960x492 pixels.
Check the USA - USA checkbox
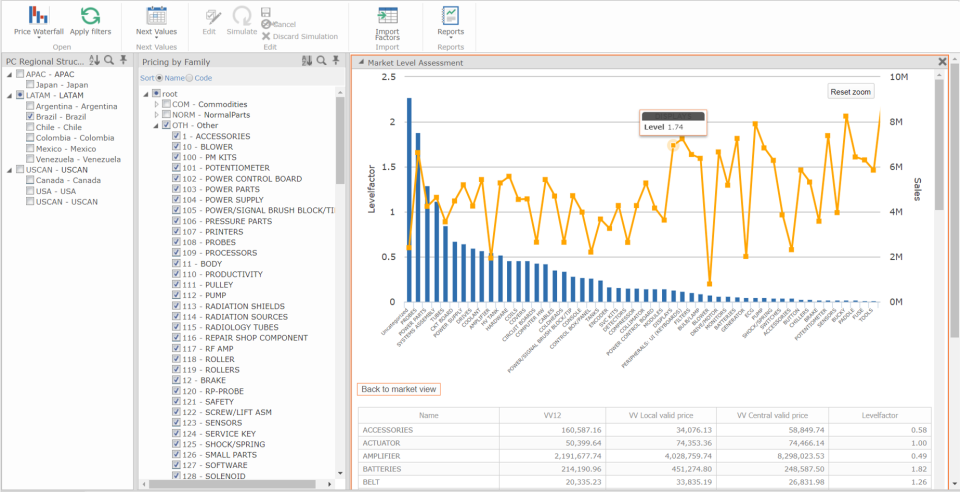coord(30,191)
